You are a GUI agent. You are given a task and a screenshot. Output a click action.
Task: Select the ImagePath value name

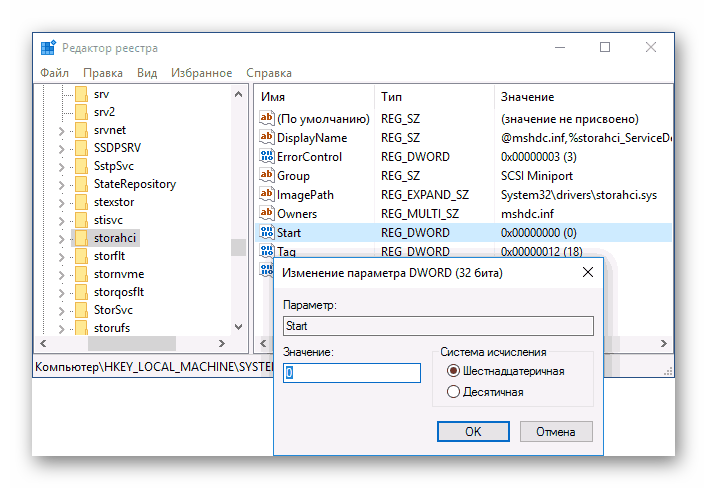point(305,195)
